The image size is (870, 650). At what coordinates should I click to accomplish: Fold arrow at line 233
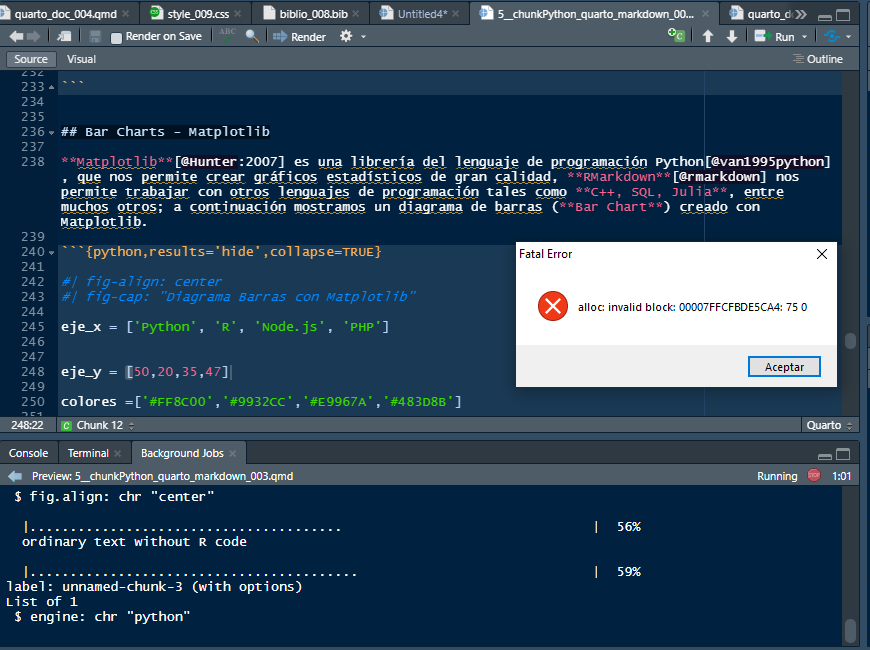tap(52, 87)
